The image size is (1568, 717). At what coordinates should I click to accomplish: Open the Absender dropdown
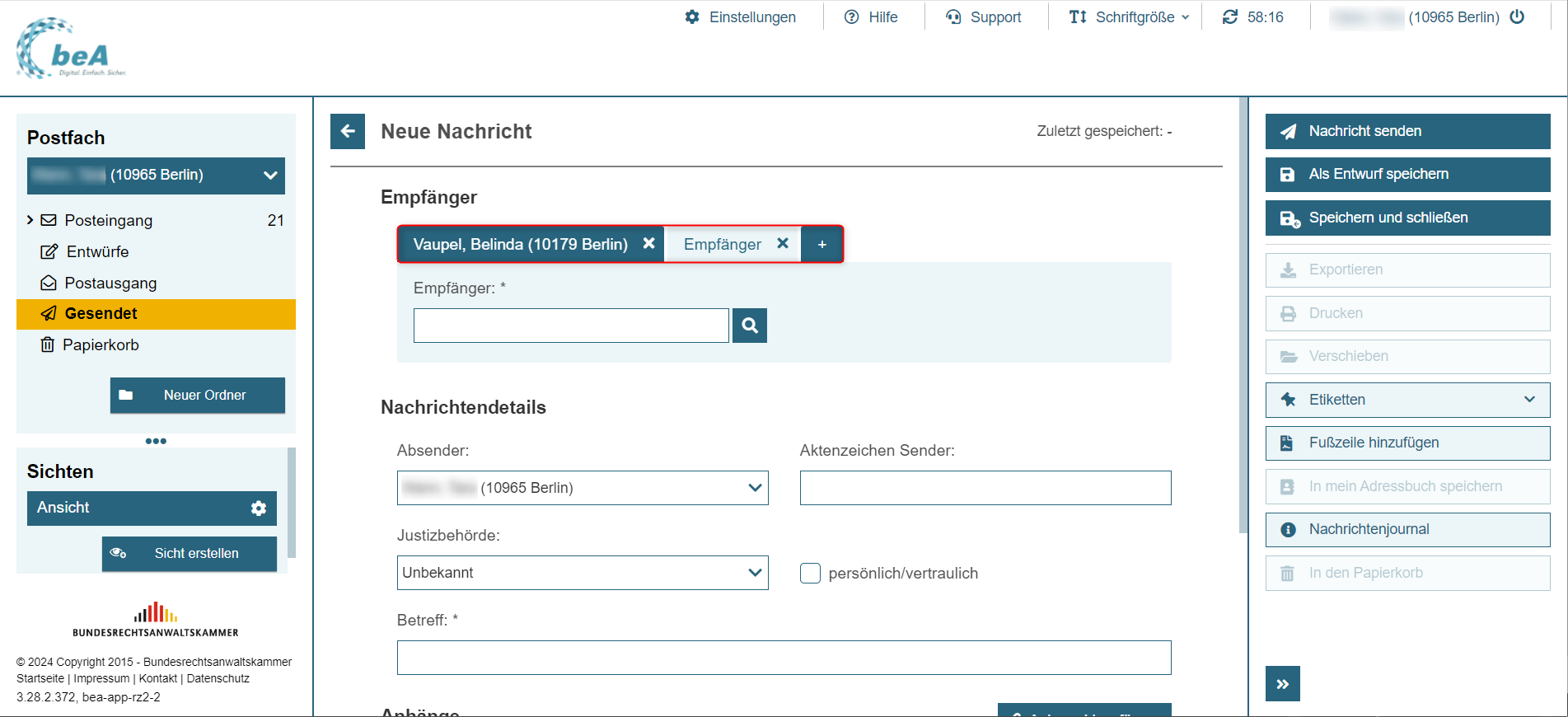click(x=582, y=488)
